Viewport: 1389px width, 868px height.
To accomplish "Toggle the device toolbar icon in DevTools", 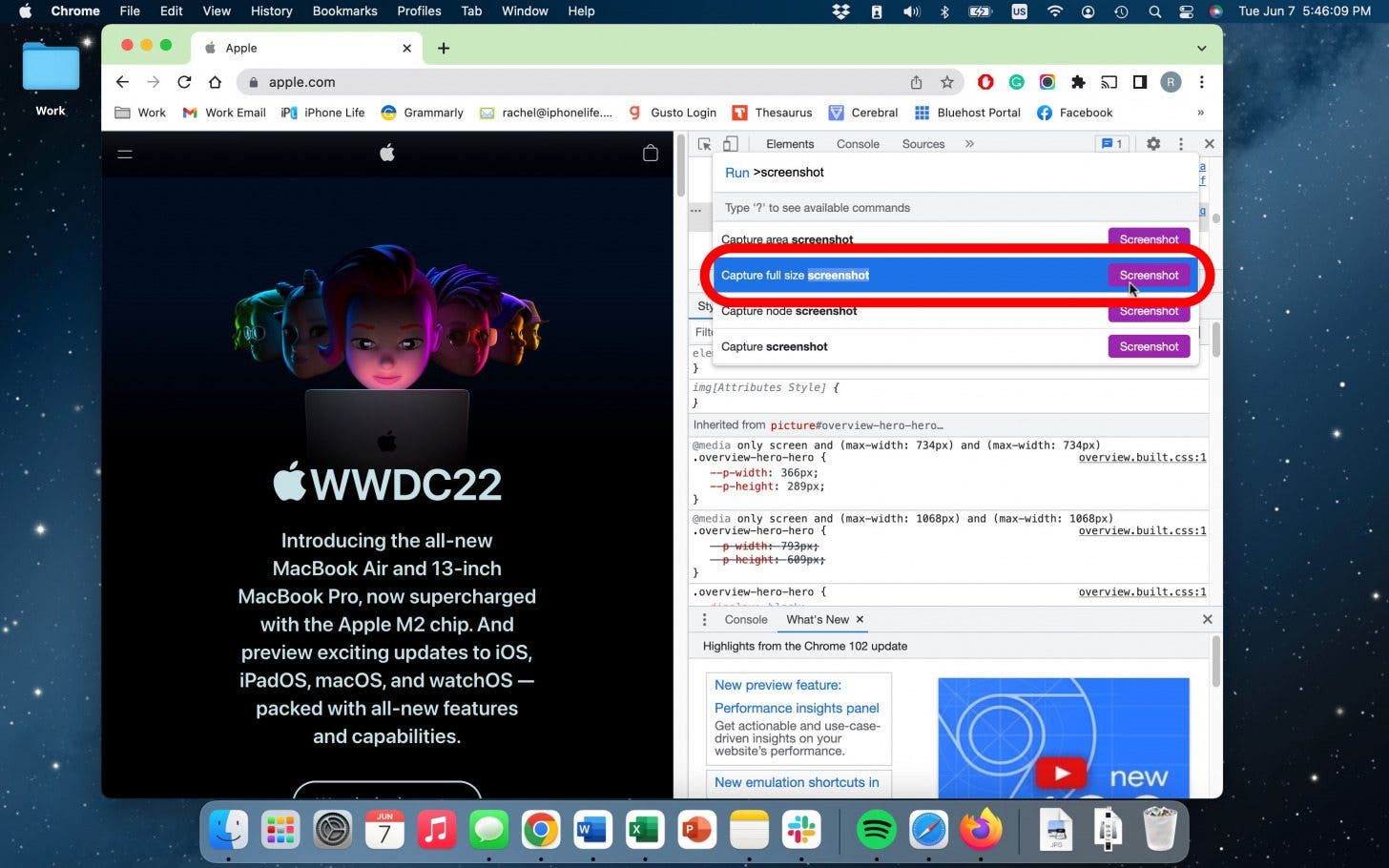I will pos(730,144).
